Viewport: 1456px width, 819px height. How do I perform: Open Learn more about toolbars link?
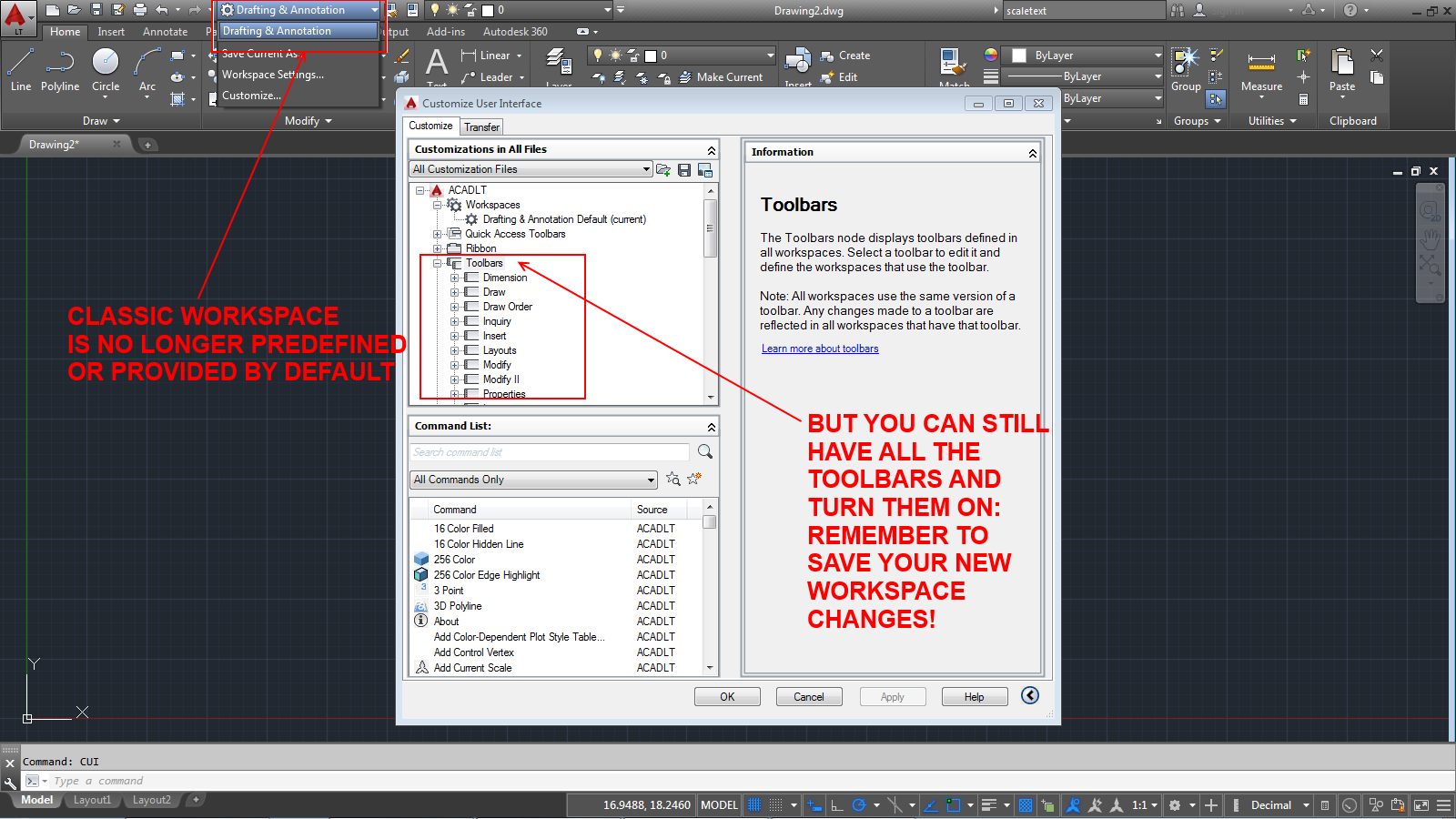820,349
